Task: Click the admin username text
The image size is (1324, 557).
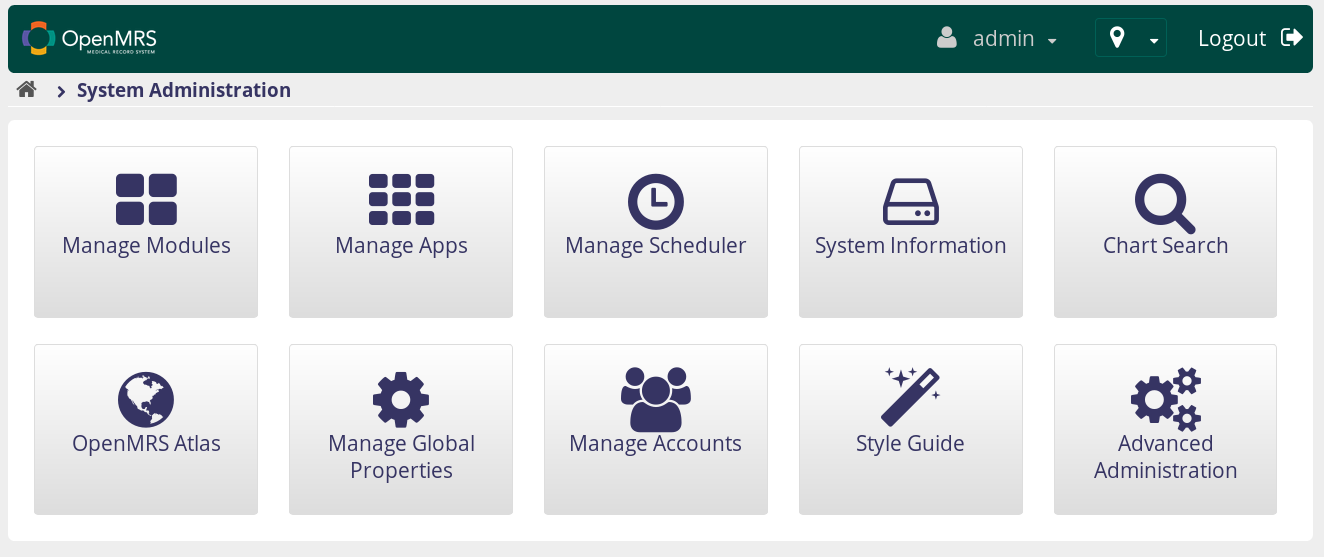Action: tap(1003, 38)
